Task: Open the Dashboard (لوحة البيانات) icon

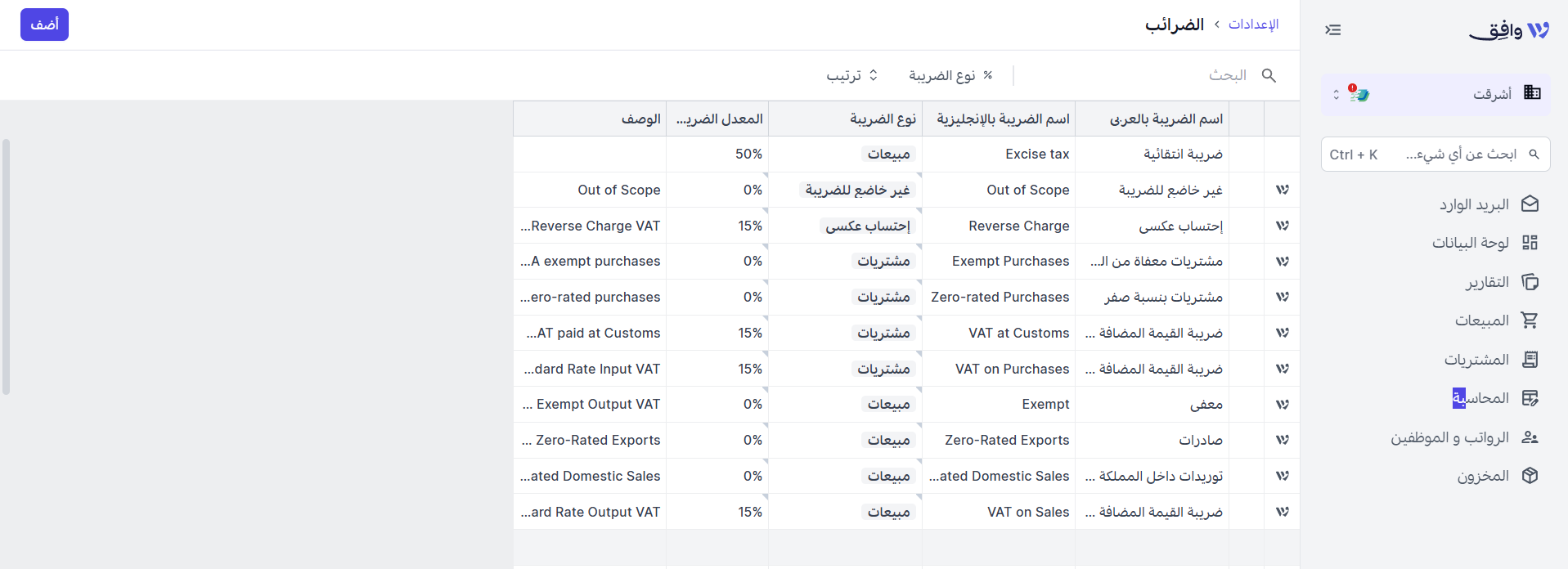Action: point(1530,243)
